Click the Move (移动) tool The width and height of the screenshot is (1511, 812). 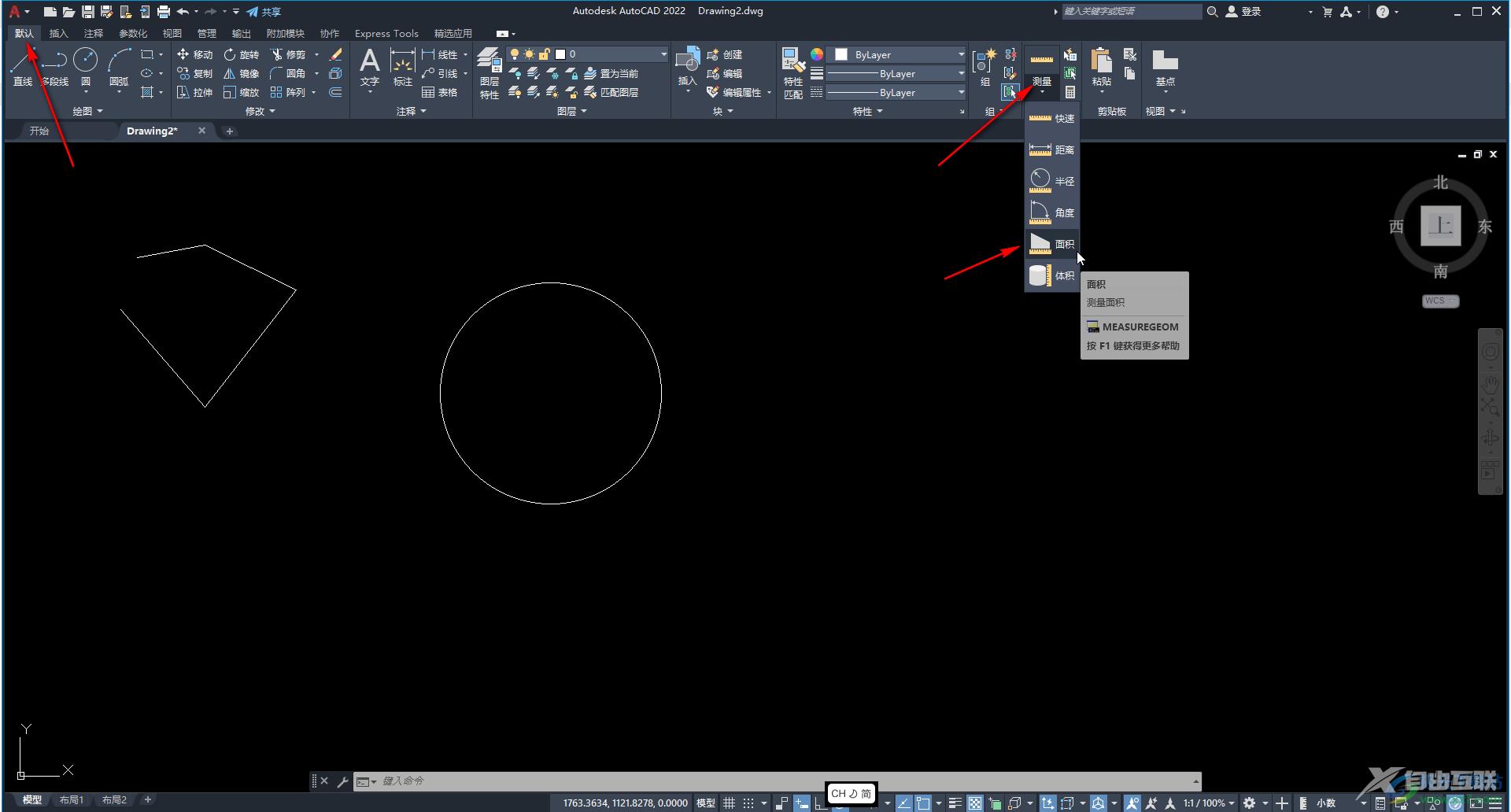pos(195,54)
